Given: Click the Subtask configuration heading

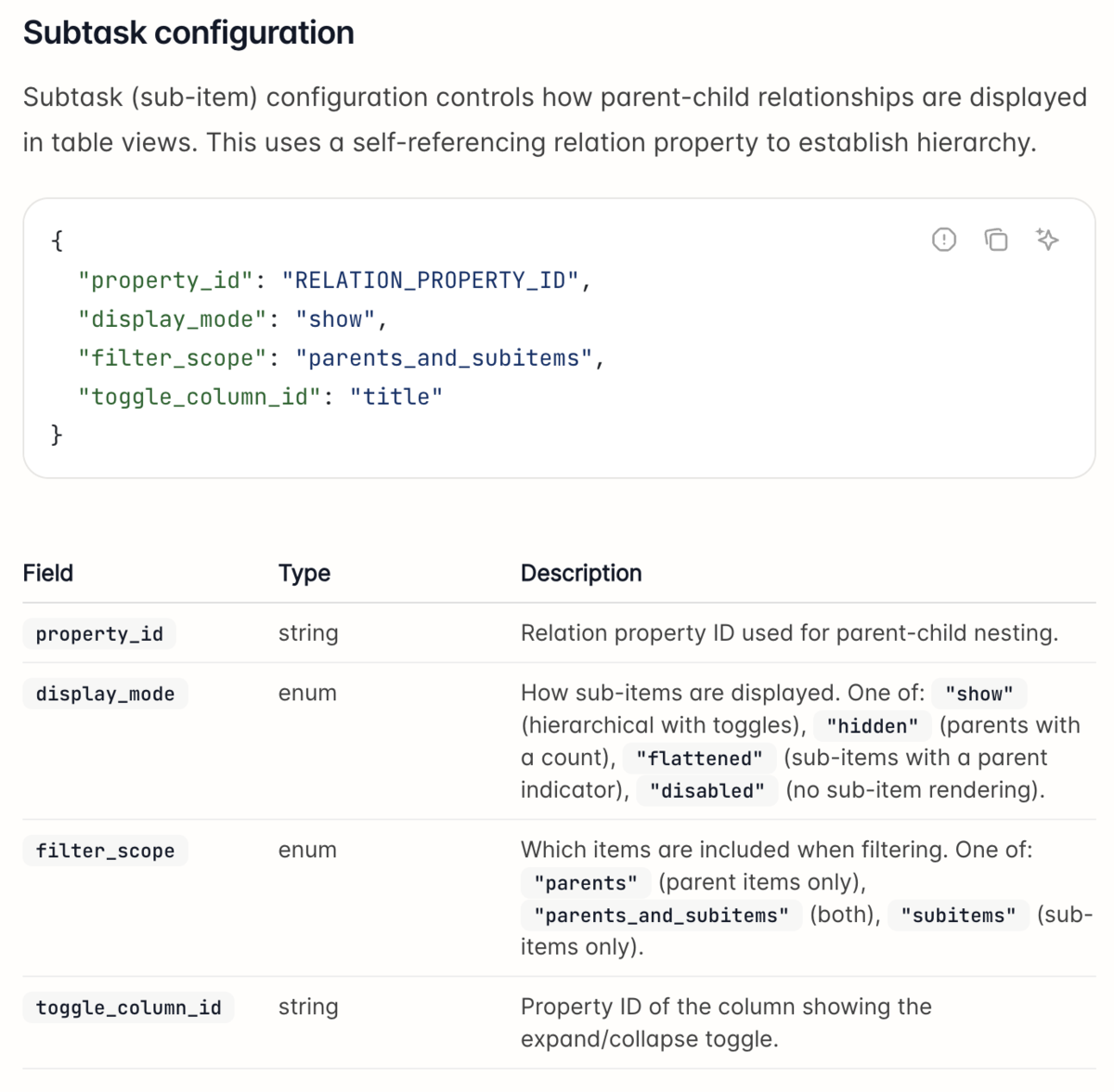Looking at the screenshot, I should 188,32.
